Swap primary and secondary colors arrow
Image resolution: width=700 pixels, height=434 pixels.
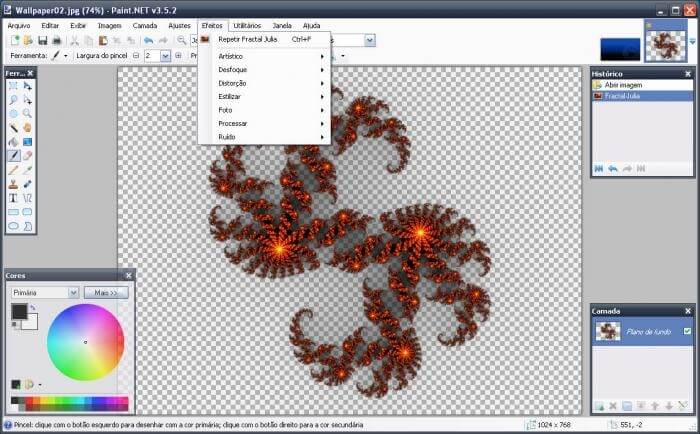pyautogui.click(x=33, y=307)
